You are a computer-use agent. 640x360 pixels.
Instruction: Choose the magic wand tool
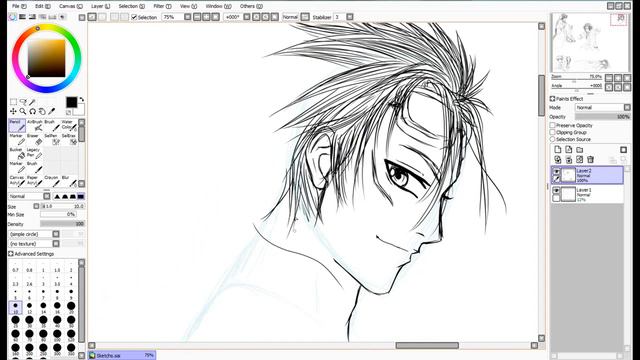pos(32,102)
